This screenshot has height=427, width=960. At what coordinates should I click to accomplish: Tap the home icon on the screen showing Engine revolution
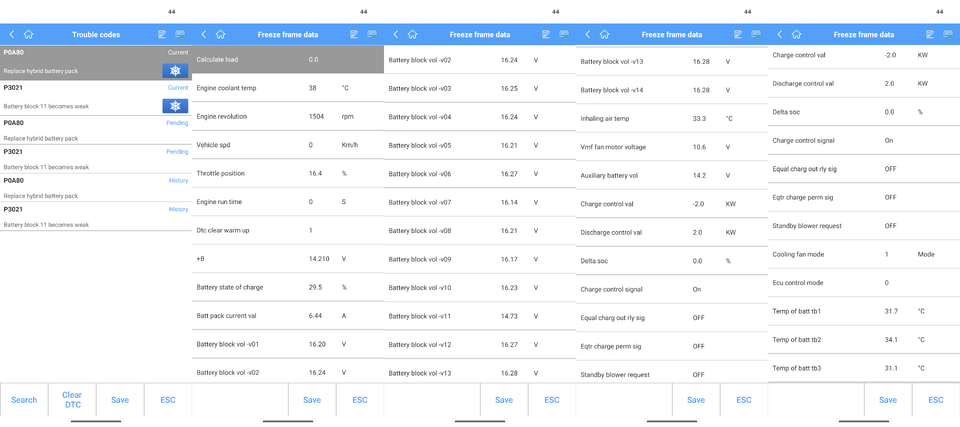coord(221,34)
